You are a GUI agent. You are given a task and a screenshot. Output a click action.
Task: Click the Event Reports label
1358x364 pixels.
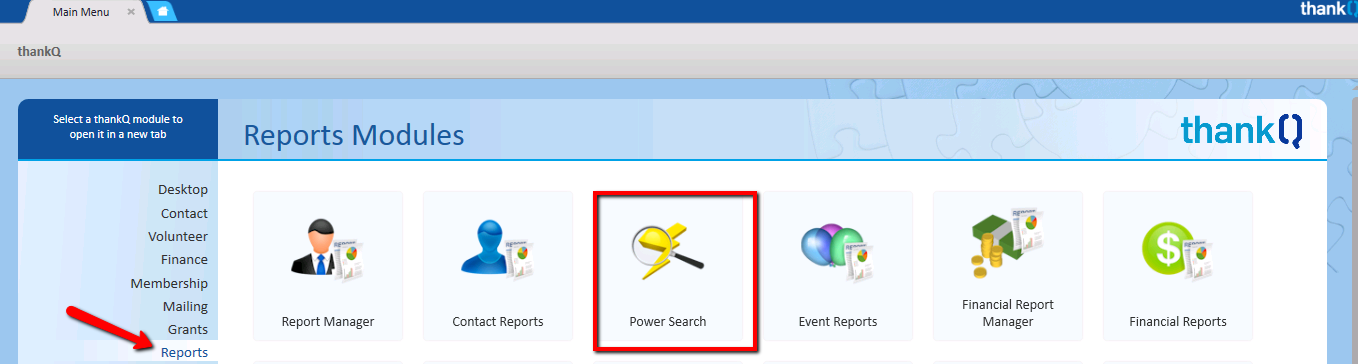coord(838,322)
